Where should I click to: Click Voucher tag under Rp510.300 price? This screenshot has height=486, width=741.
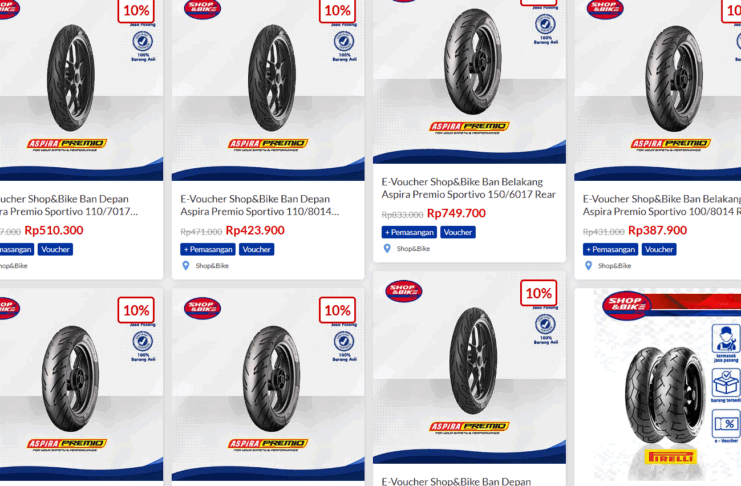(55, 249)
